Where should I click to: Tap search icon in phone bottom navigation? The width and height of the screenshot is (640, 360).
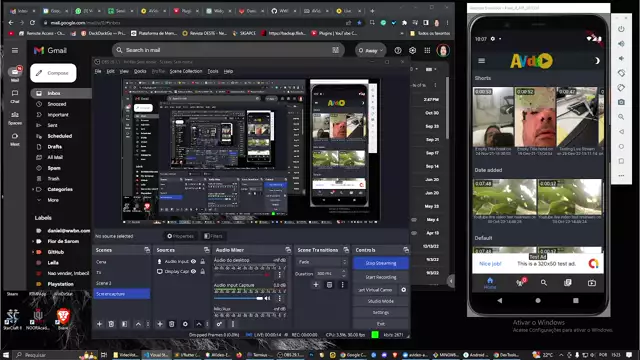click(x=544, y=282)
